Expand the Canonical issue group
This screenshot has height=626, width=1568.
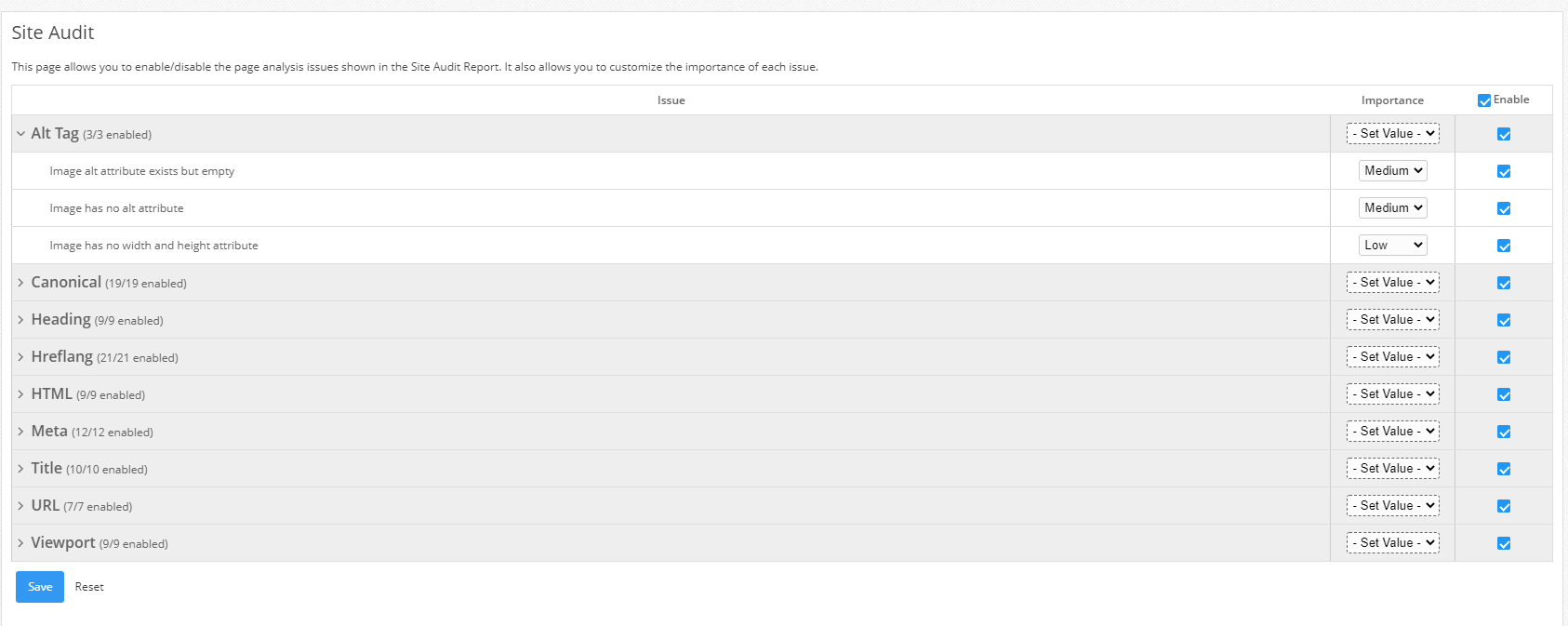click(20, 283)
